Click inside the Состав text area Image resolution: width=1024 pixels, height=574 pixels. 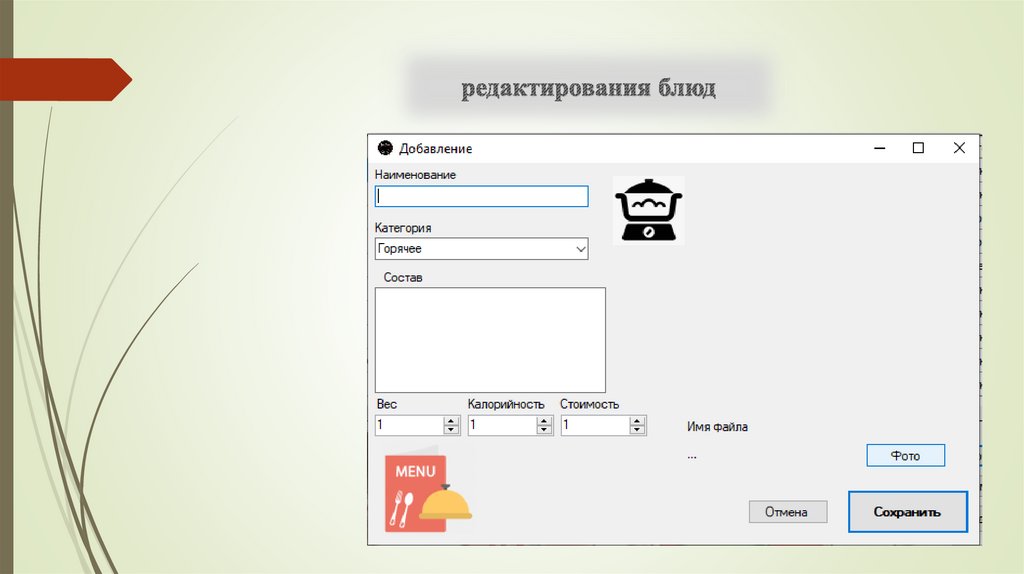click(490, 340)
